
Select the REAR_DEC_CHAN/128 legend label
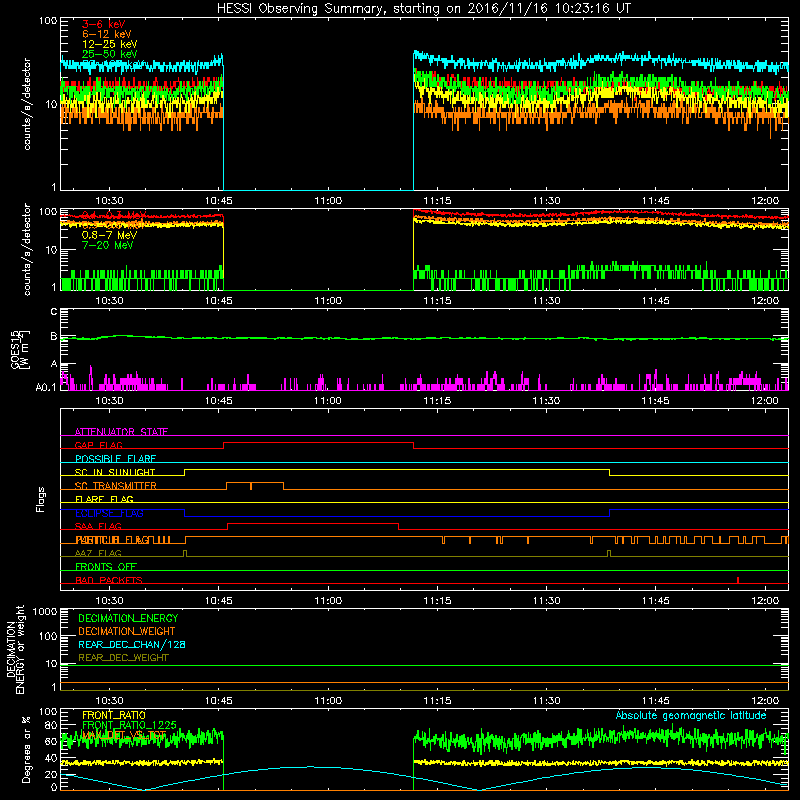point(132,644)
